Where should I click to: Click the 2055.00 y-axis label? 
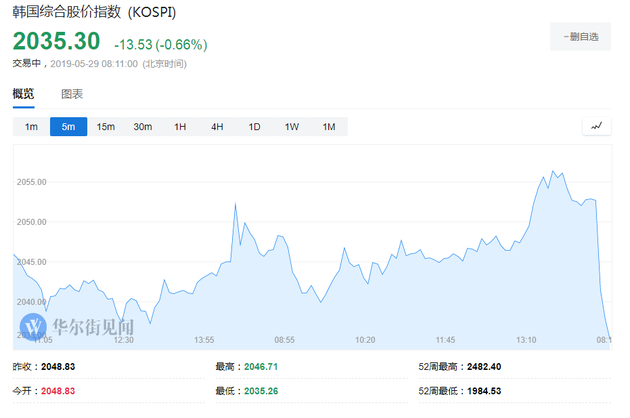coord(31,182)
